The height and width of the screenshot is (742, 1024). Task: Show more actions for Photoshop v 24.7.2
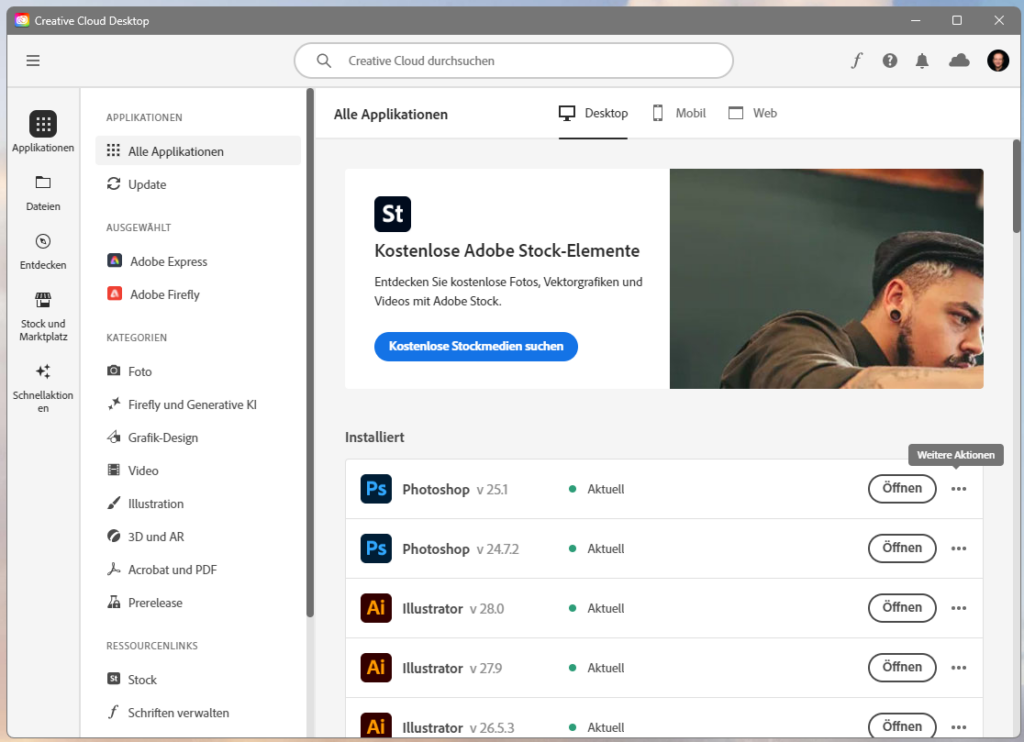click(959, 549)
